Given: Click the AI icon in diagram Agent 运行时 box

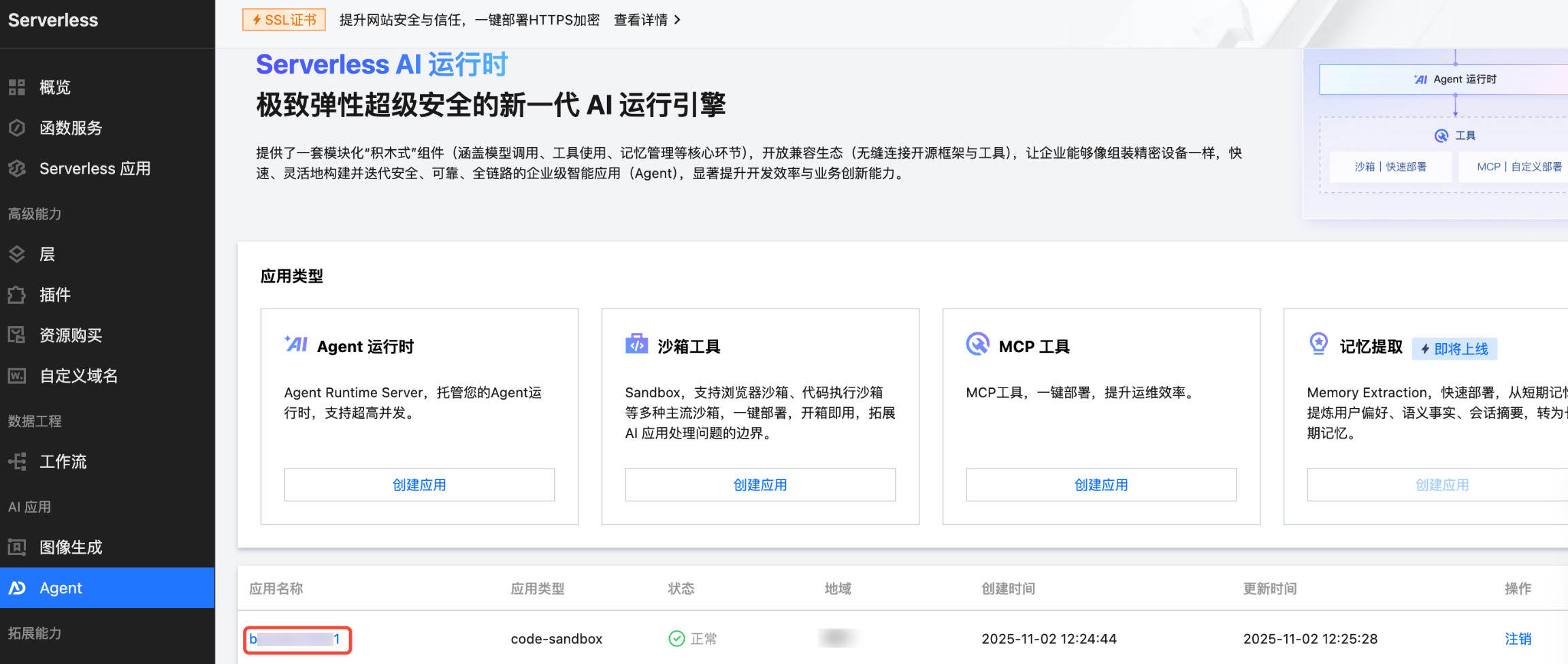Looking at the screenshot, I should tap(1420, 80).
